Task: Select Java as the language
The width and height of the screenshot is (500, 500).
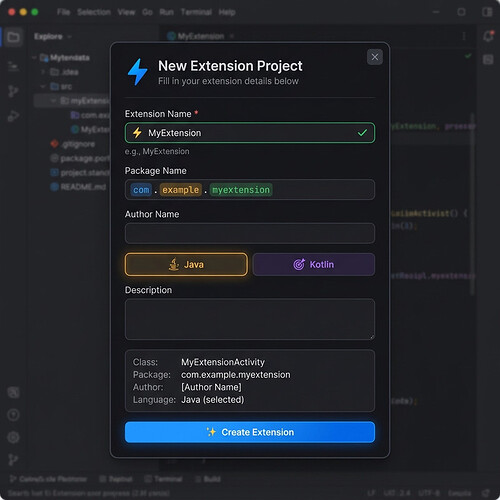Action: pyautogui.click(x=186, y=264)
